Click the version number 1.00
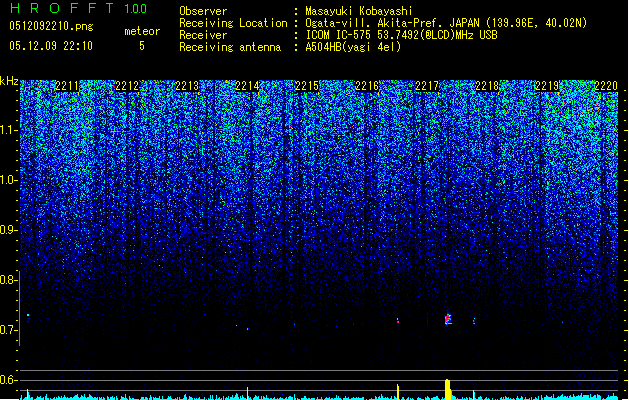The height and width of the screenshot is (400, 629). coord(136,9)
